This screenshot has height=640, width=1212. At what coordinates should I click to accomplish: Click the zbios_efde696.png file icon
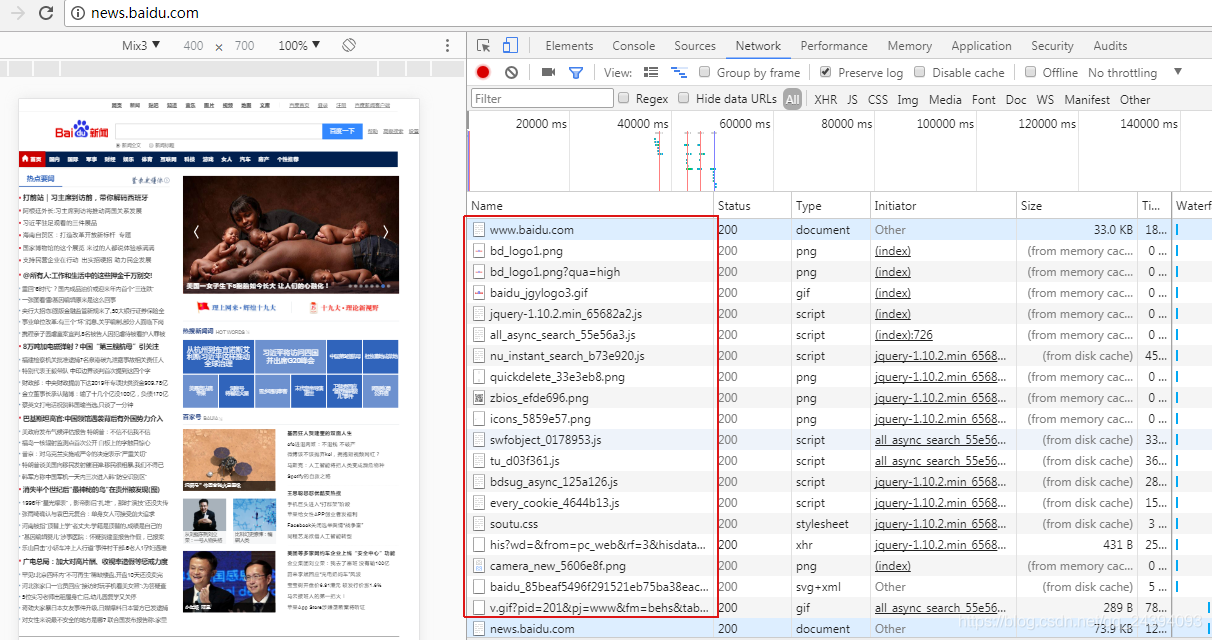[479, 398]
